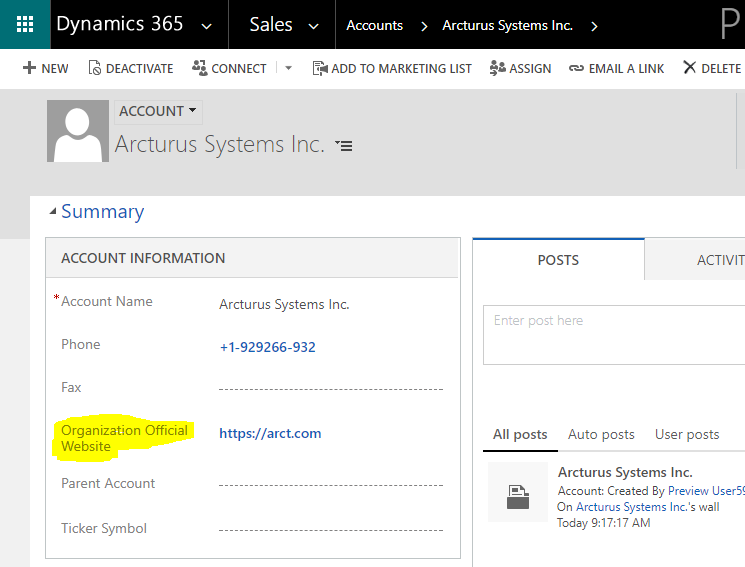Open the https://arct.com website link

point(270,433)
